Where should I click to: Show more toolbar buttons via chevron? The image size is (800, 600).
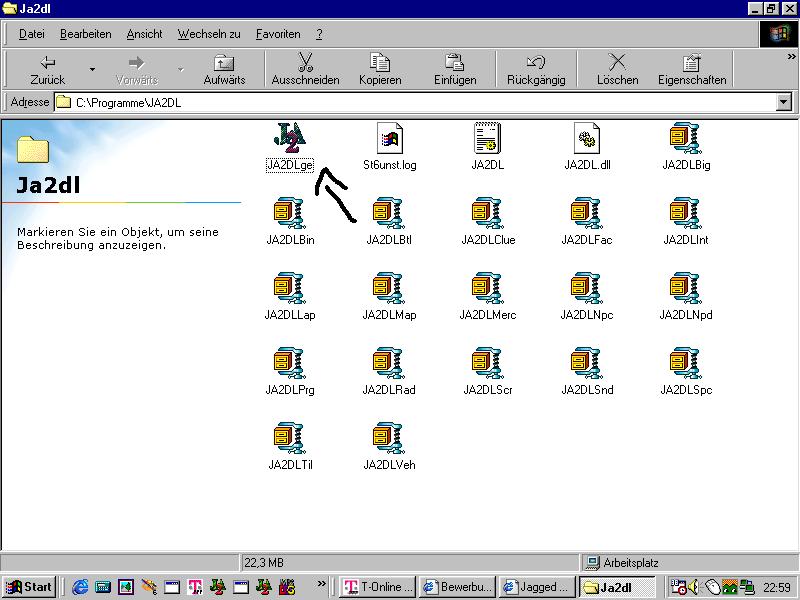791,57
